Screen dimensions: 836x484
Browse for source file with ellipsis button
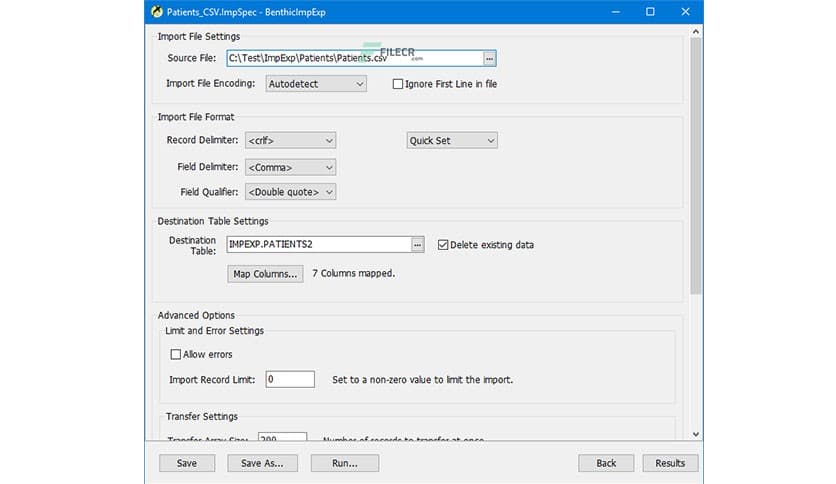click(x=489, y=58)
